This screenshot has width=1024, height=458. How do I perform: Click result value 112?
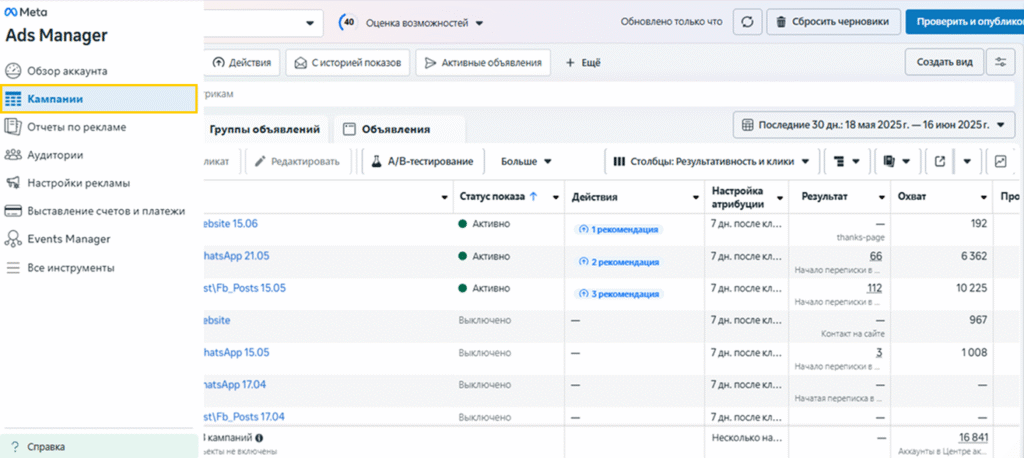click(x=873, y=288)
